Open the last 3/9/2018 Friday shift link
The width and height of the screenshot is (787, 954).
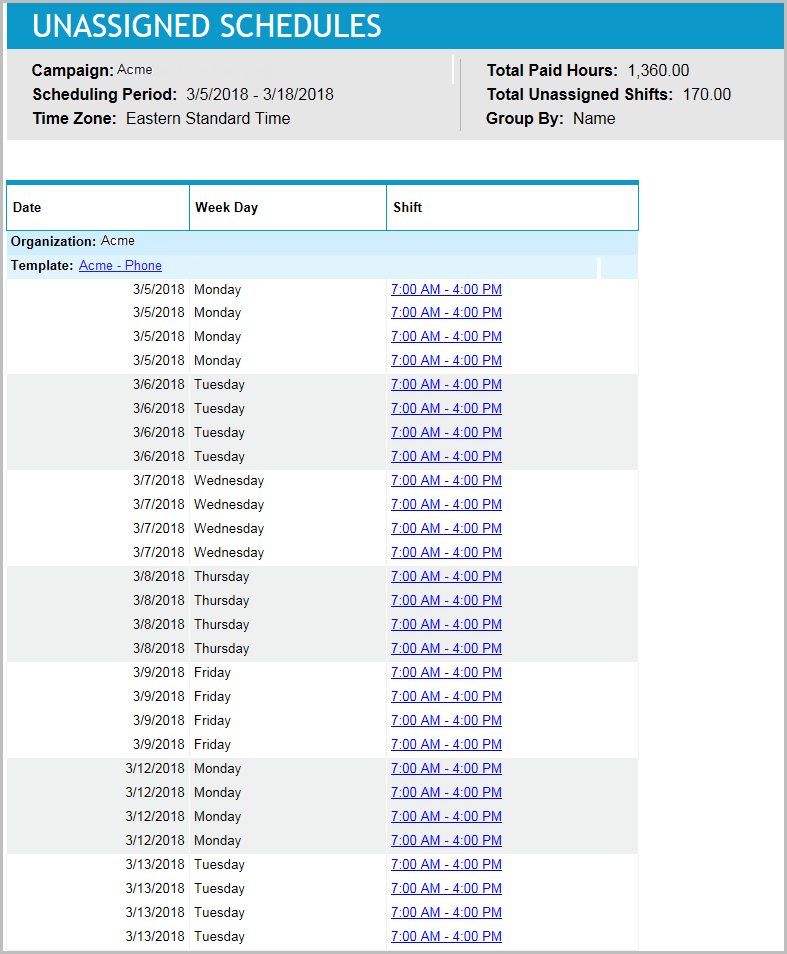coord(446,745)
